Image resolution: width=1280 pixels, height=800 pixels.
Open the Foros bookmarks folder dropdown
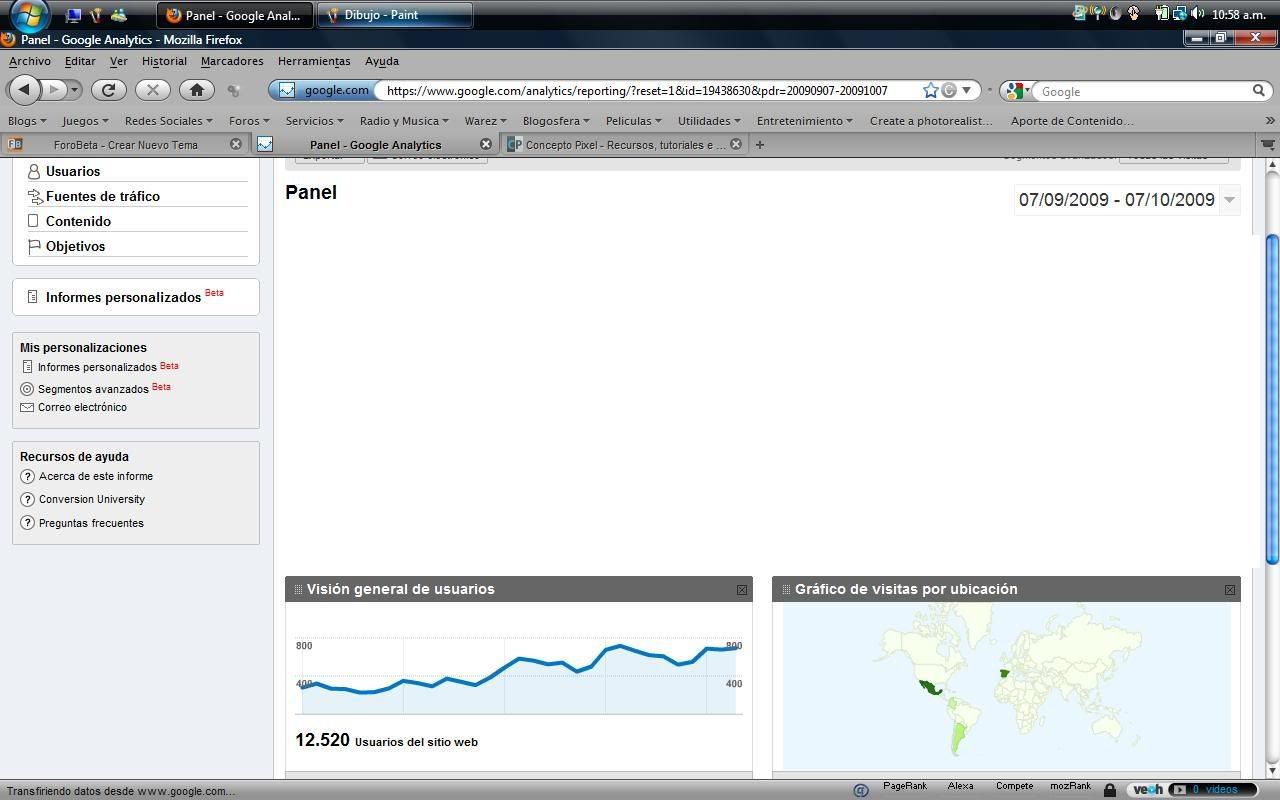pos(249,120)
